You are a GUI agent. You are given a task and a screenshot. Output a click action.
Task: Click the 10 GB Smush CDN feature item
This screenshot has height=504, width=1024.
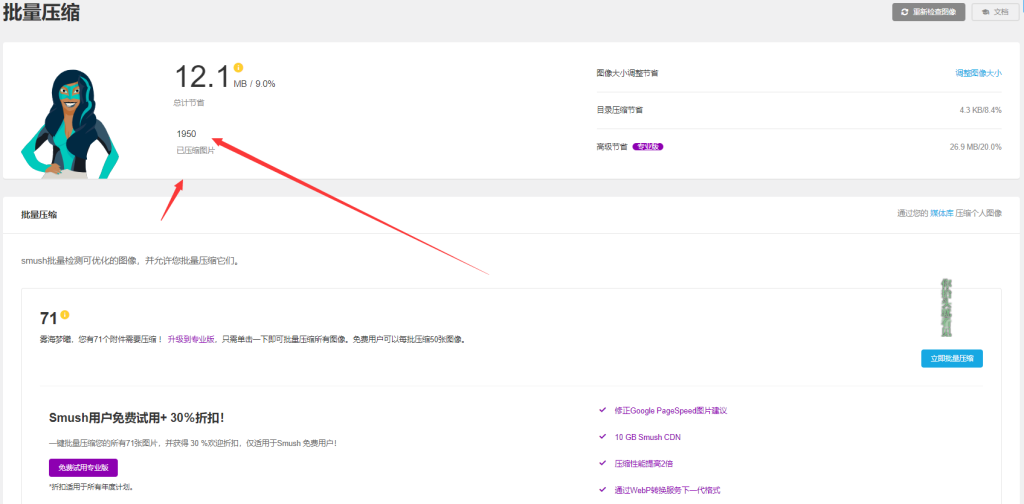pyautogui.click(x=647, y=437)
